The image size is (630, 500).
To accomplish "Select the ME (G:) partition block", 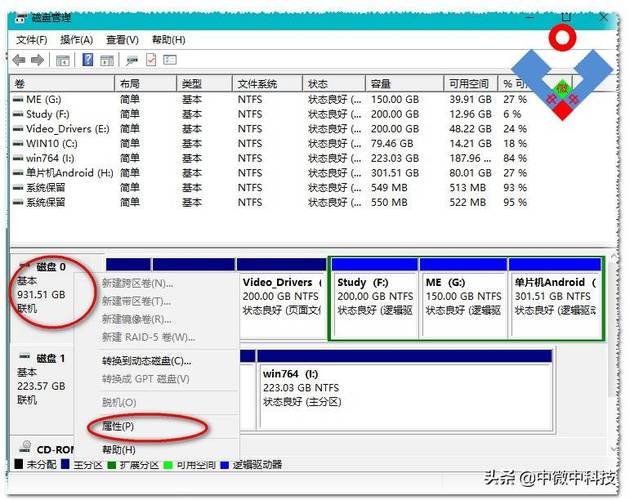I will (x=464, y=298).
